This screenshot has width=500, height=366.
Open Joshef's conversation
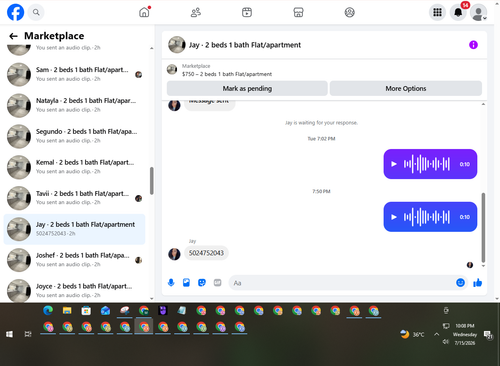click(x=74, y=260)
